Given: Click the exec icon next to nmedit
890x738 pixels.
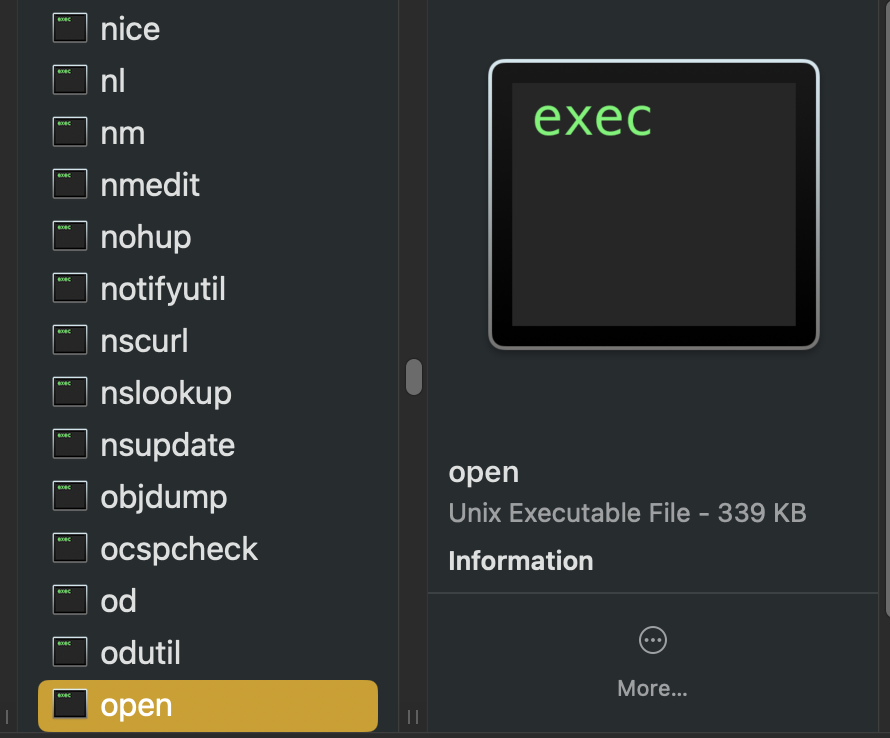Looking at the screenshot, I should pyautogui.click(x=69, y=185).
